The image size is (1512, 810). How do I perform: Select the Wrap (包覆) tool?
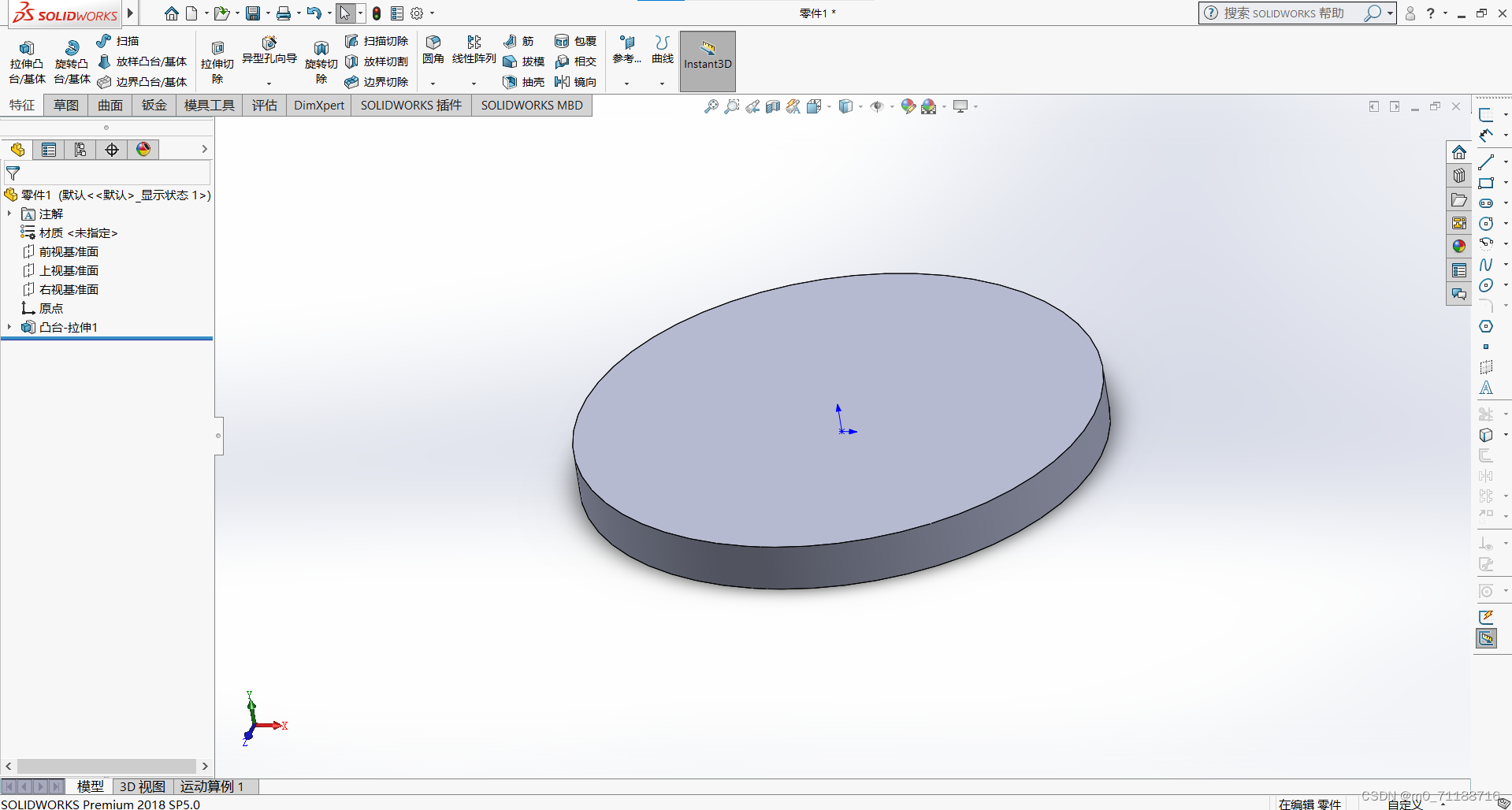[575, 41]
